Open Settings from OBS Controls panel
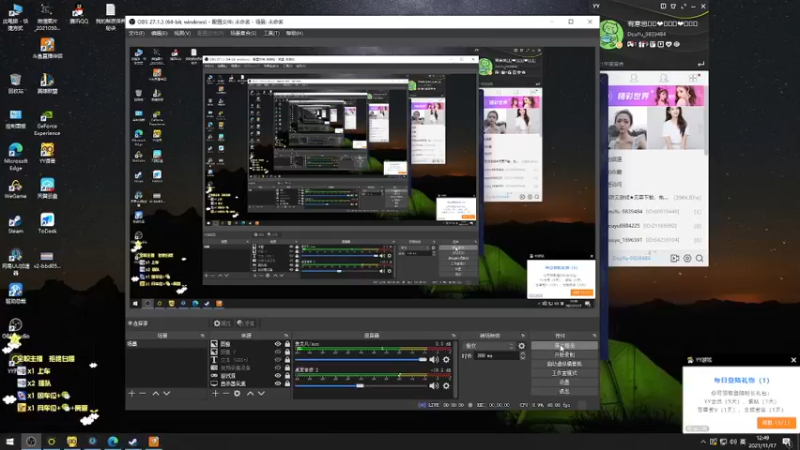This screenshot has height=450, width=800. tap(564, 382)
